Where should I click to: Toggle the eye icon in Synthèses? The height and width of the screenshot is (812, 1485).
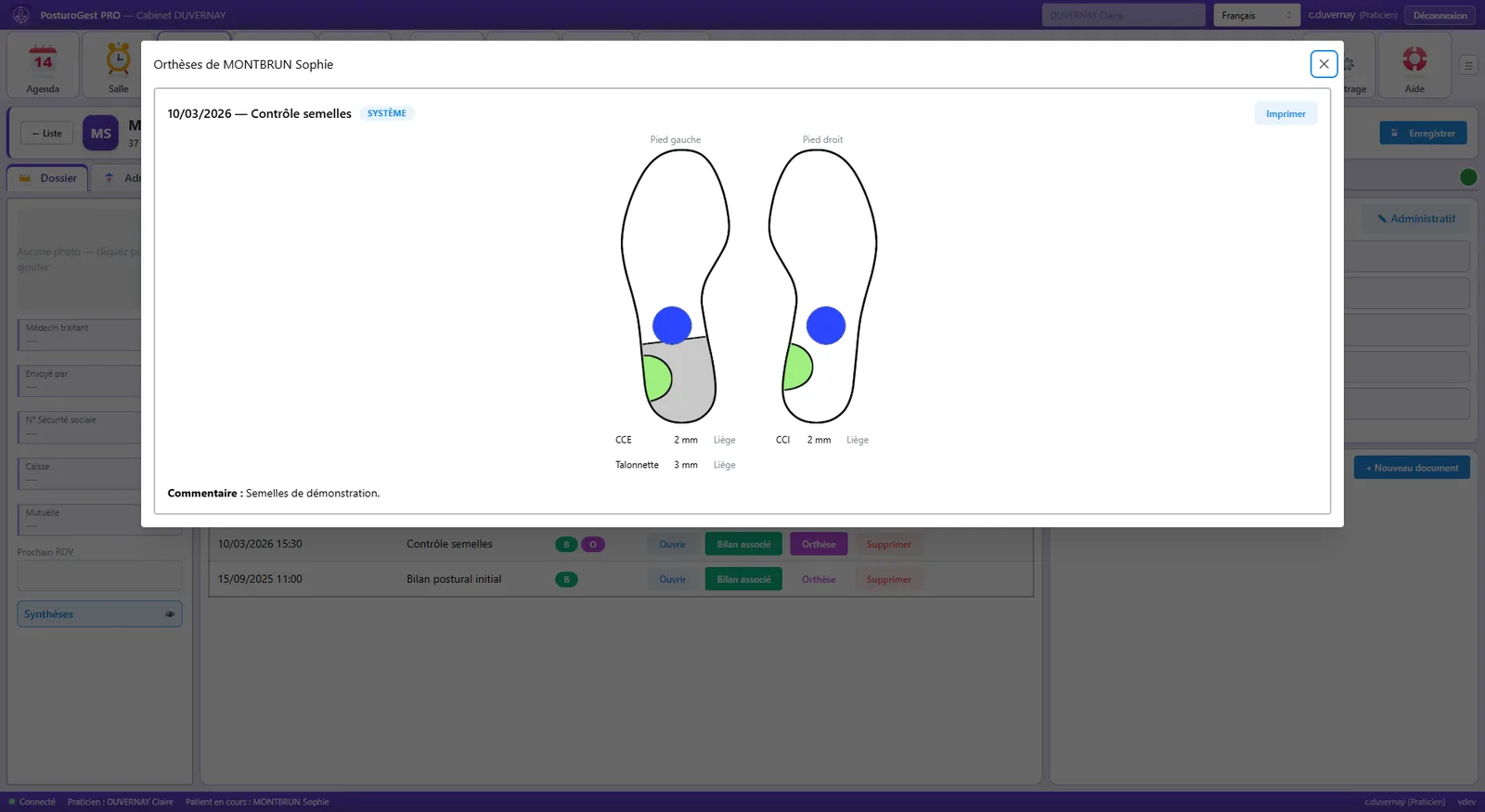coord(170,614)
